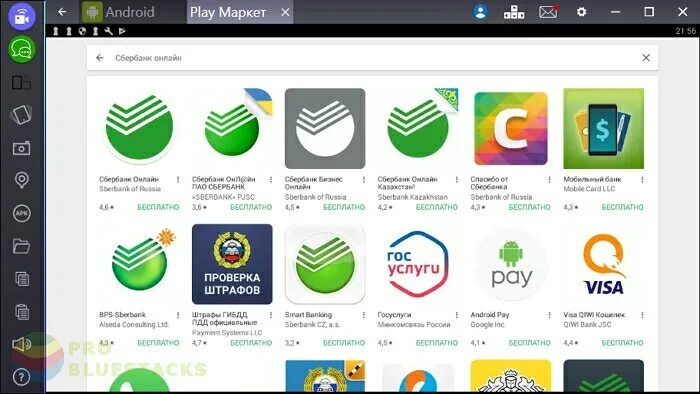Click the wrench icon in the status bar
The image size is (700, 394).
point(108,31)
